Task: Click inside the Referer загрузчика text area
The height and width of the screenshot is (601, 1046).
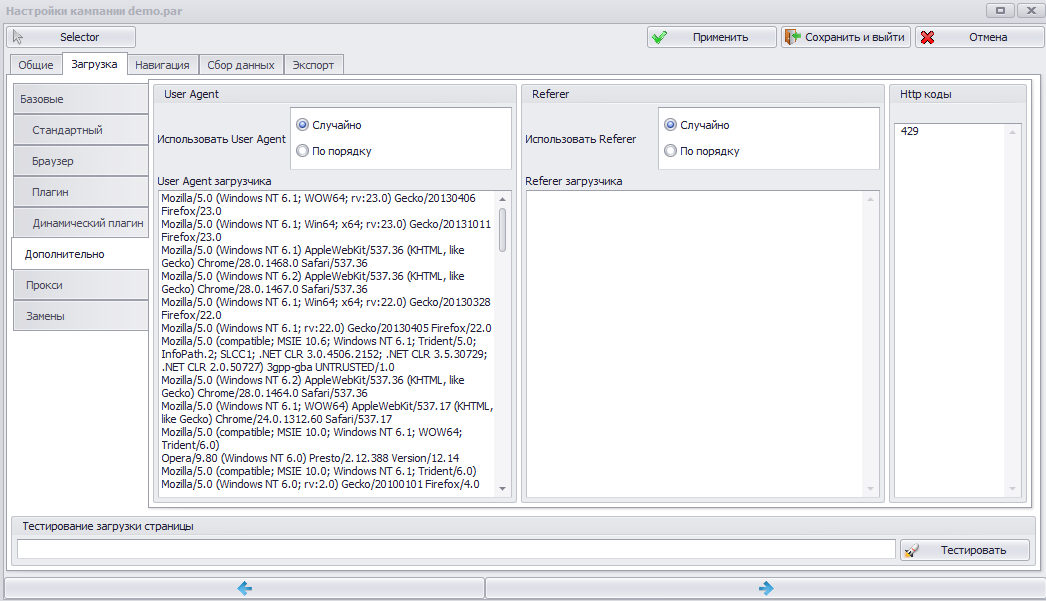Action: (695, 344)
